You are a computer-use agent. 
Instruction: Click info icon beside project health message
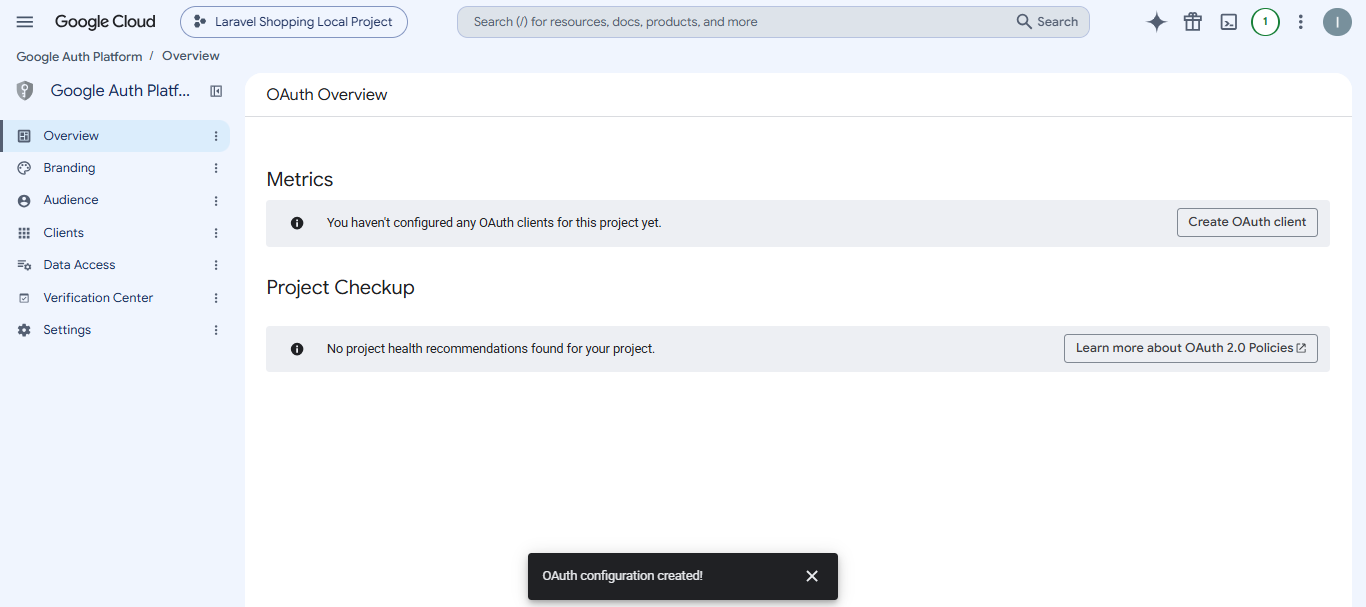[x=297, y=349]
